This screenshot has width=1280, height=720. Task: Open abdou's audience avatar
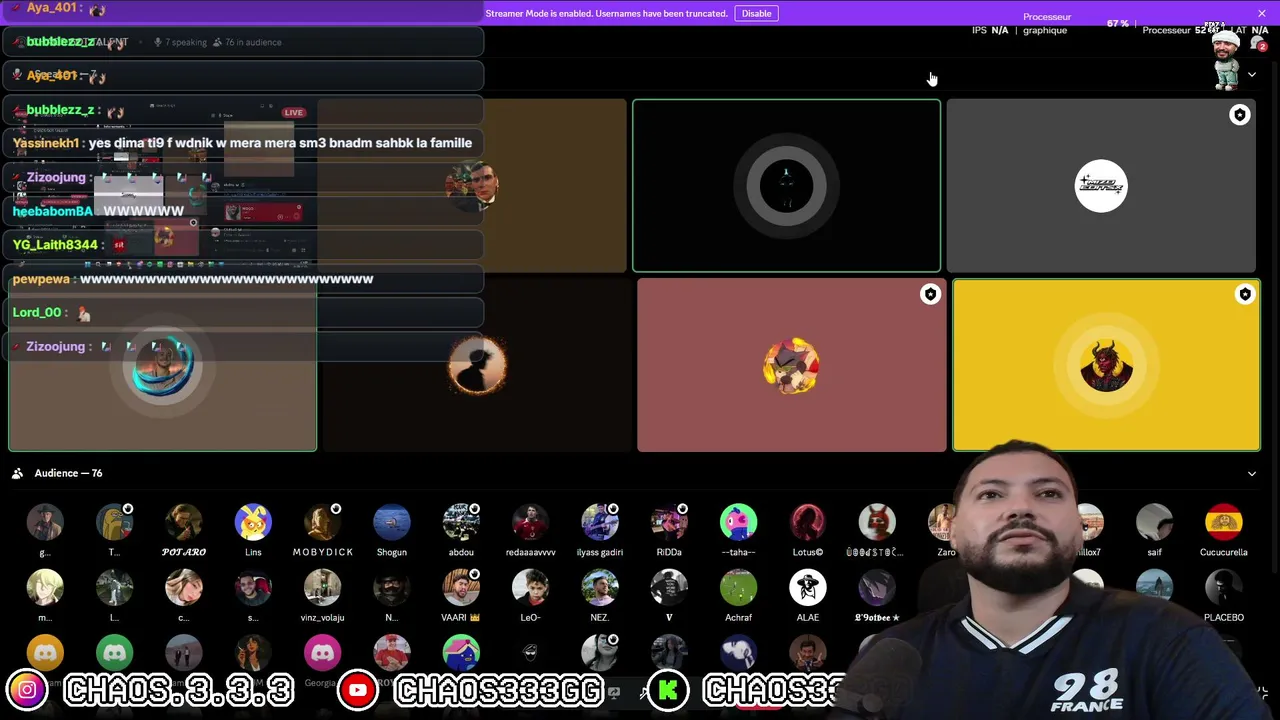pyautogui.click(x=461, y=522)
